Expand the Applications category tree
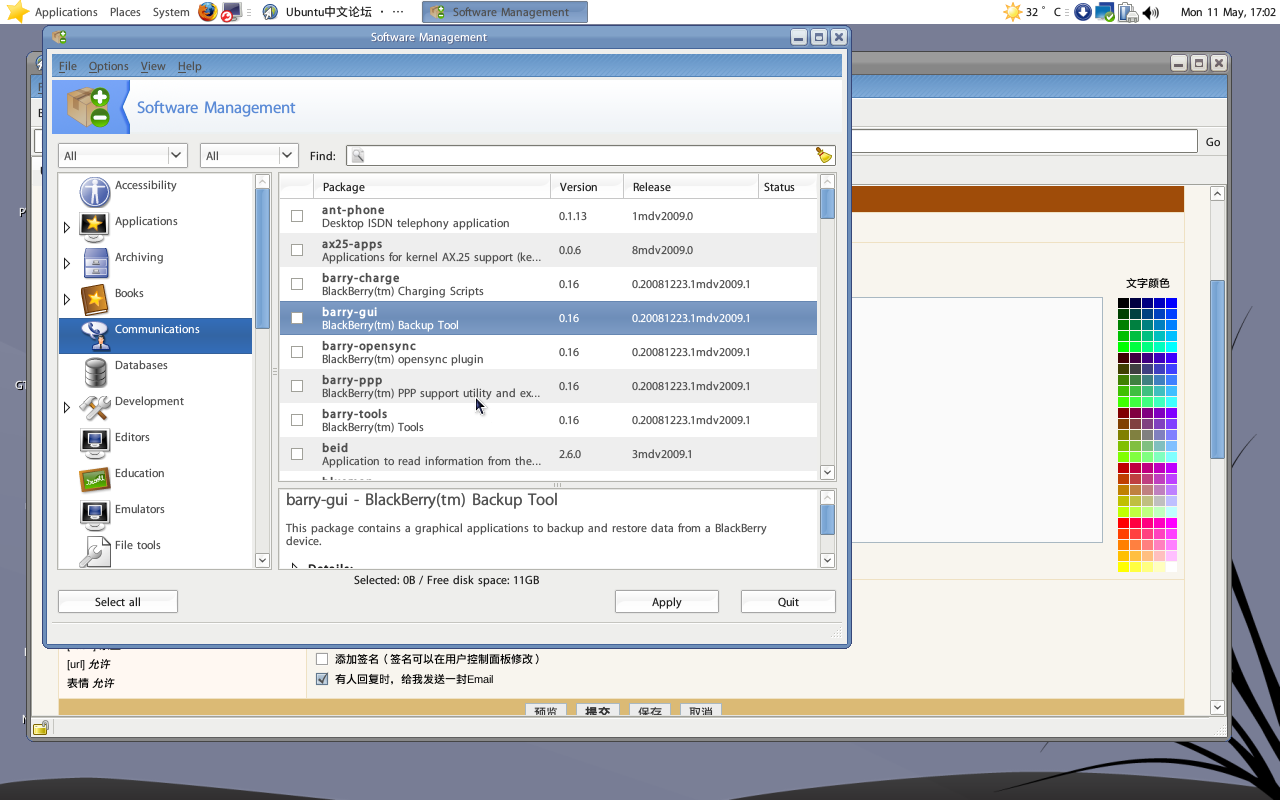This screenshot has height=800, width=1280. pyautogui.click(x=67, y=228)
